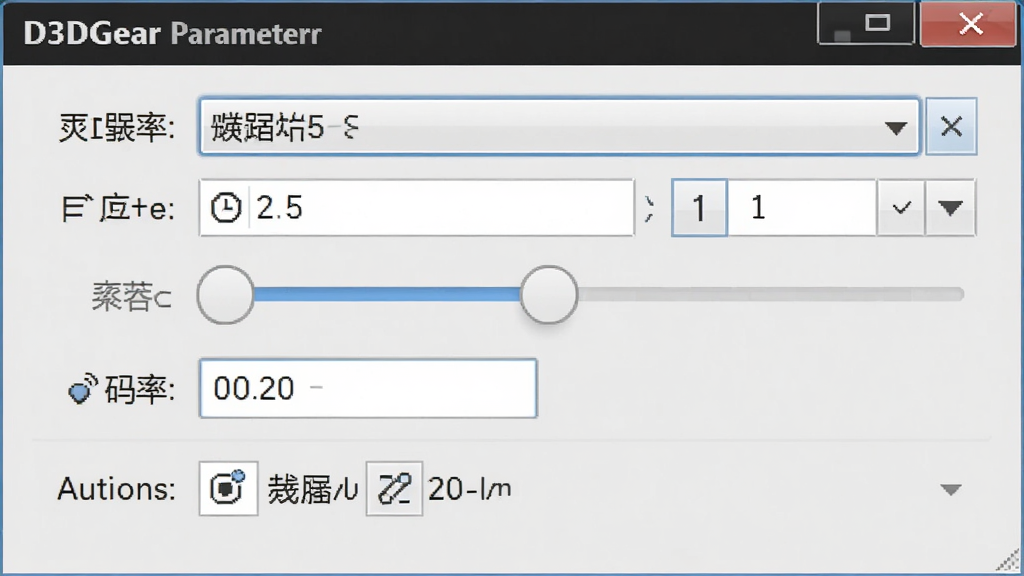Click the 2.5 time input field
Screen dimensions: 1024x576
(x=417, y=208)
